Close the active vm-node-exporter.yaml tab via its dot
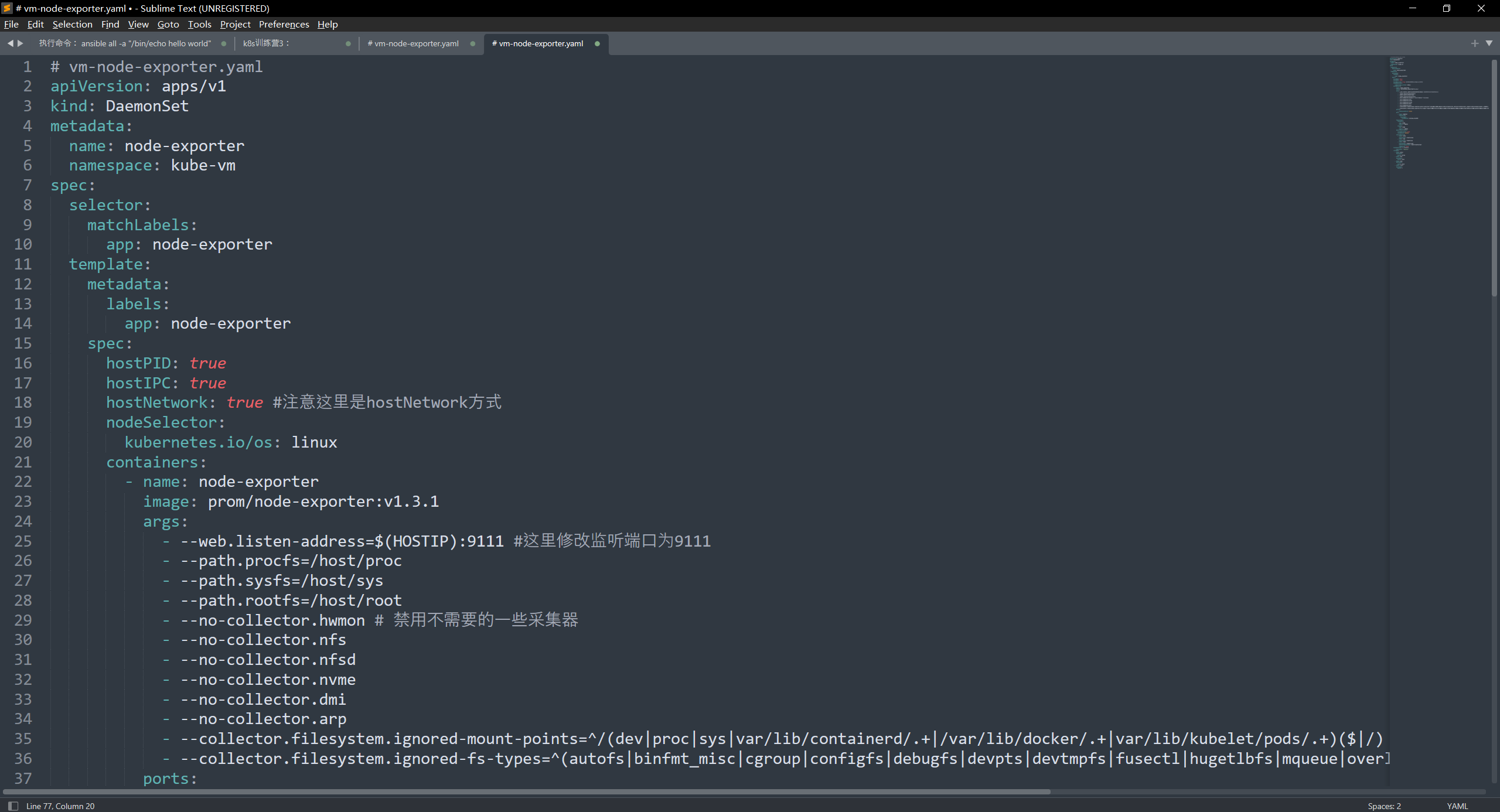This screenshot has height=812, width=1500. [x=597, y=43]
